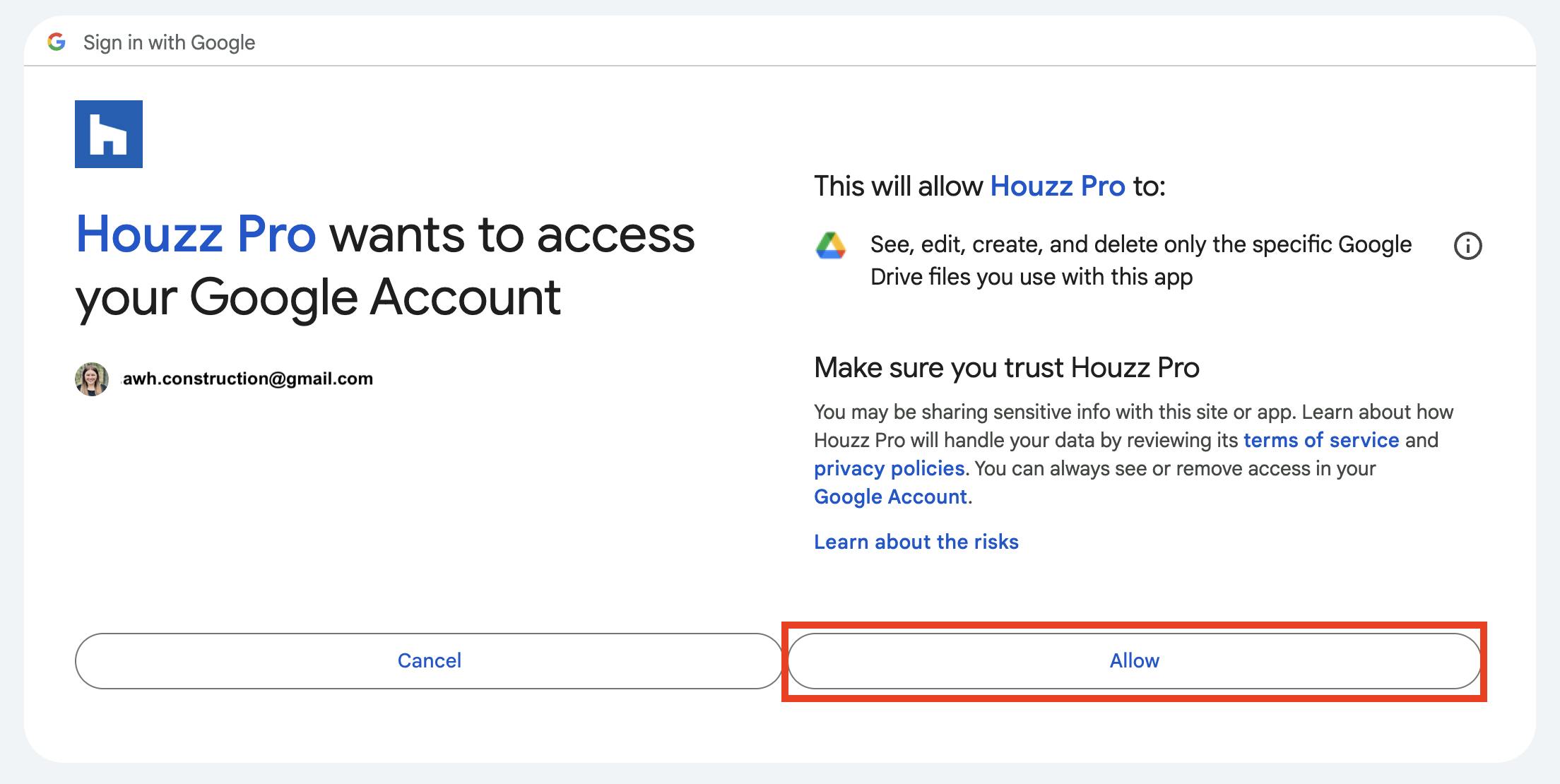Screen dimensions: 1560x784
Task: Open the privacy policies link
Action: point(889,468)
